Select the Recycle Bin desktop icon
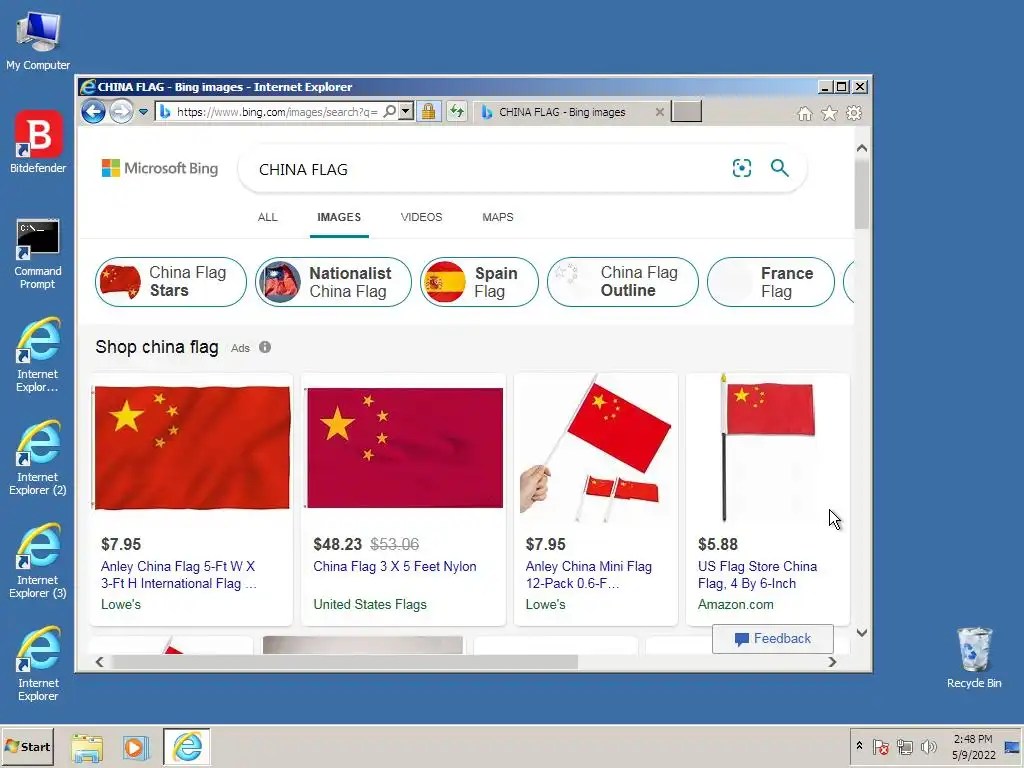1024x768 pixels. pos(974,658)
